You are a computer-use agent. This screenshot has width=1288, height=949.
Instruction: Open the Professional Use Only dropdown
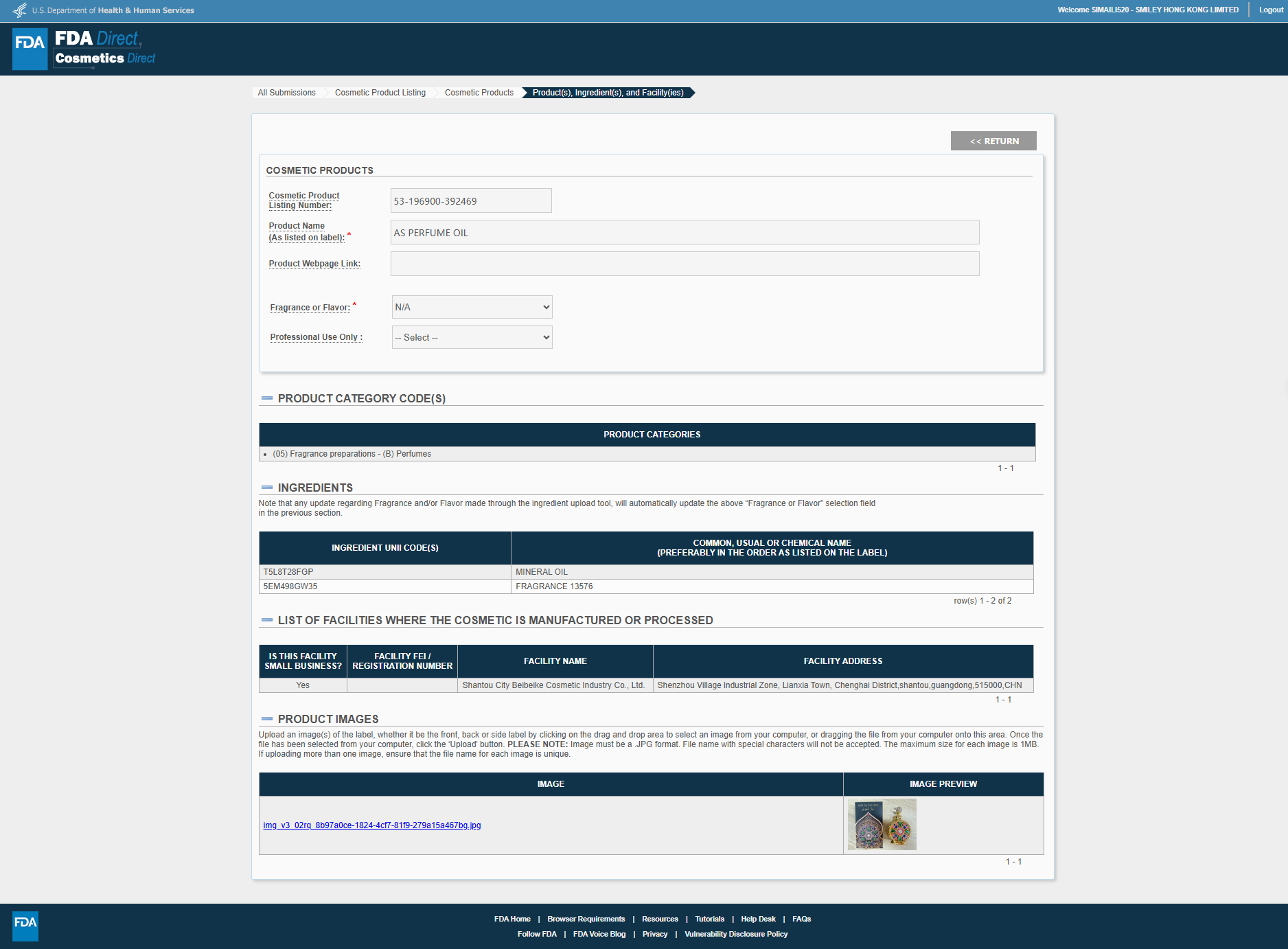(472, 337)
